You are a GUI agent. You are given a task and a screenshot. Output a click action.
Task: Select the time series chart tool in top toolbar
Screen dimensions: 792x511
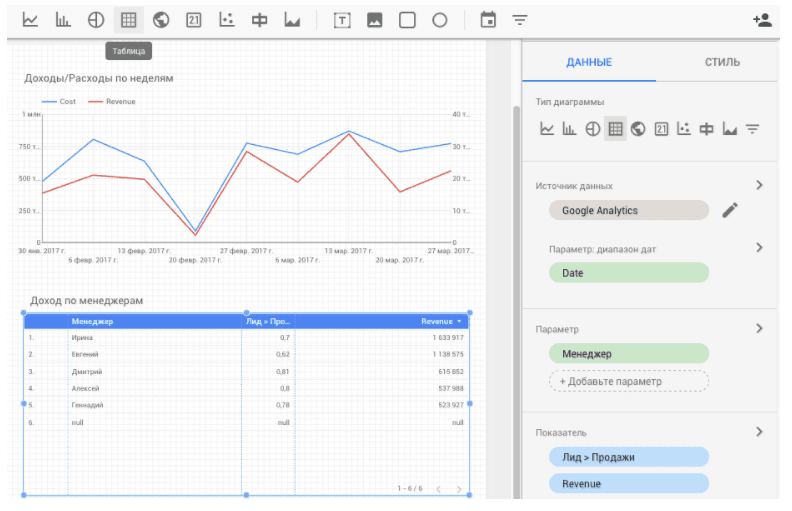pyautogui.click(x=30, y=20)
